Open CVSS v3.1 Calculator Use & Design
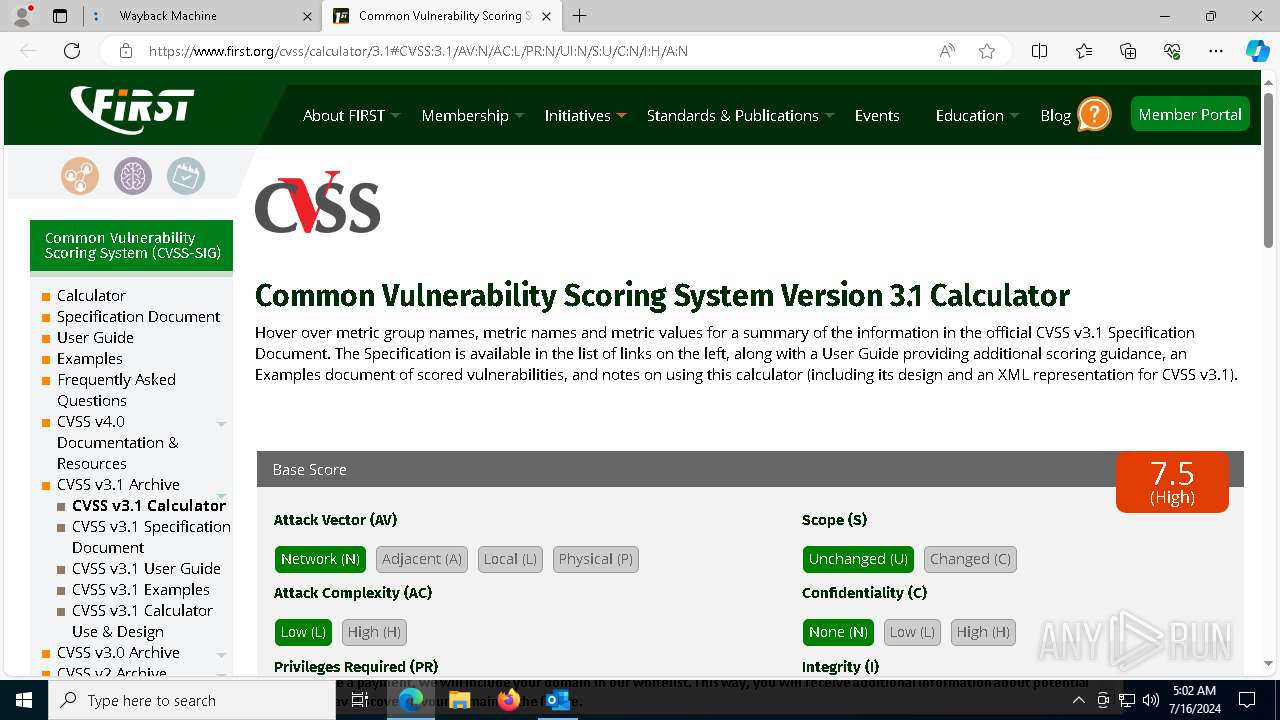Image resolution: width=1280 pixels, height=720 pixels. coord(142,621)
